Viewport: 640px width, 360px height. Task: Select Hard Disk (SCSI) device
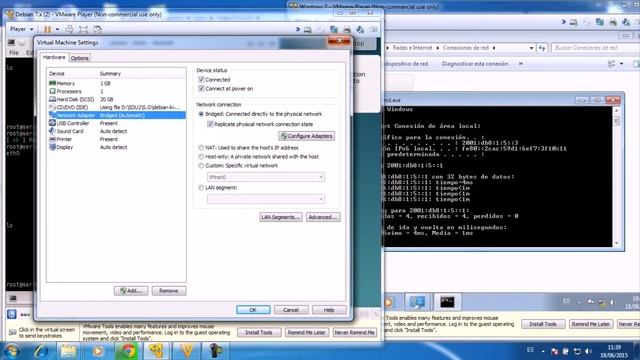click(x=116, y=99)
